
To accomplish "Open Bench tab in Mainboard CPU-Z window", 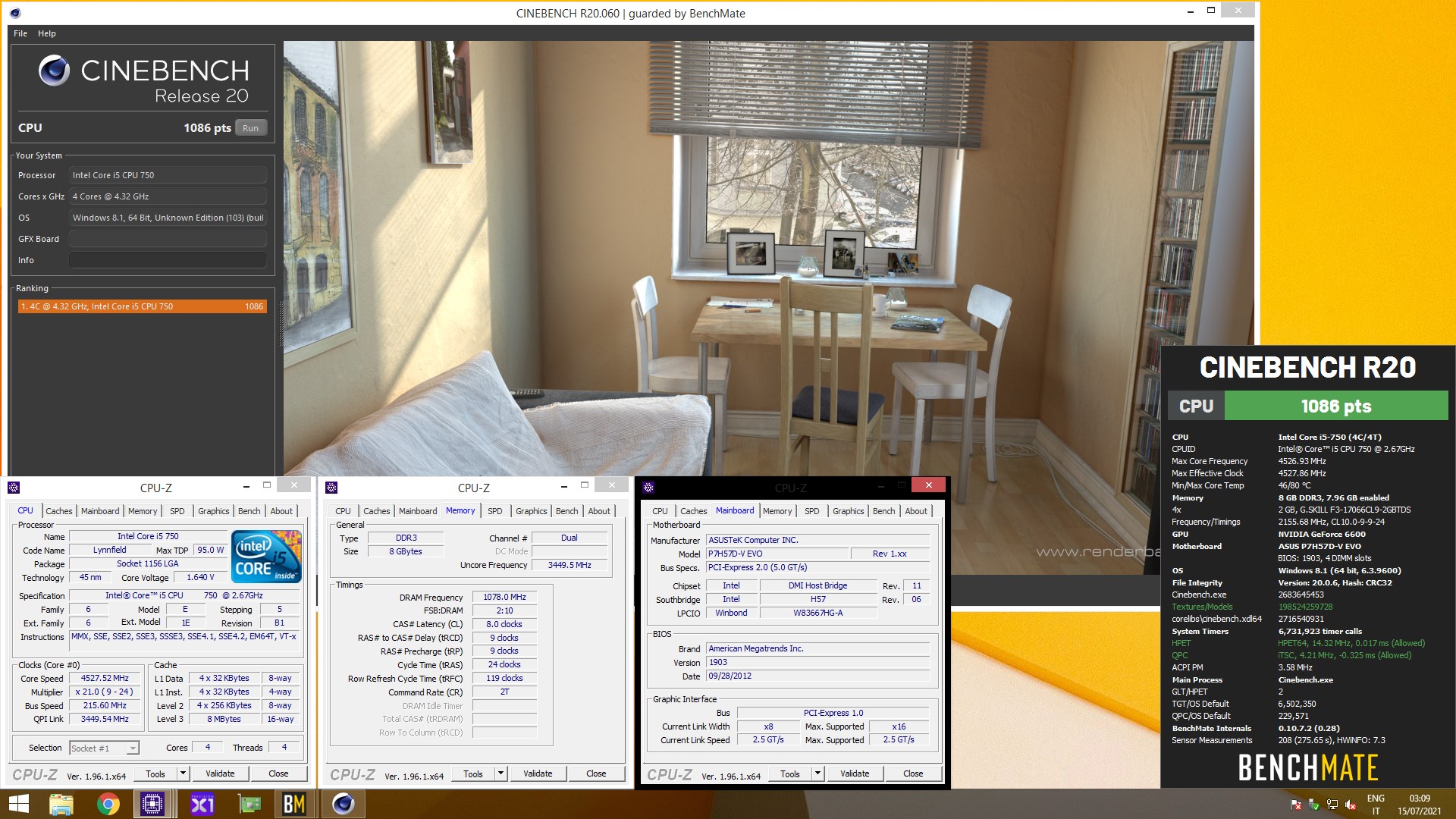I will 884,511.
